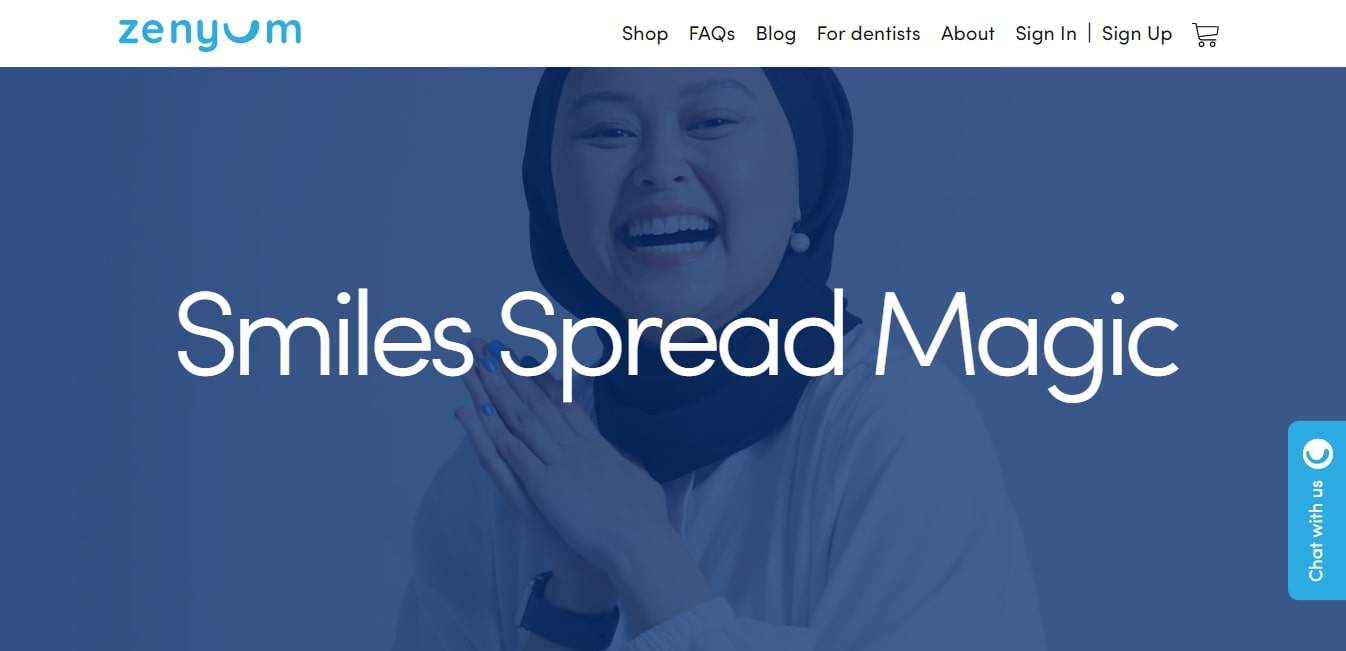This screenshot has width=1346, height=651.
Task: Click the word Smiles in the headline
Action: (324, 334)
